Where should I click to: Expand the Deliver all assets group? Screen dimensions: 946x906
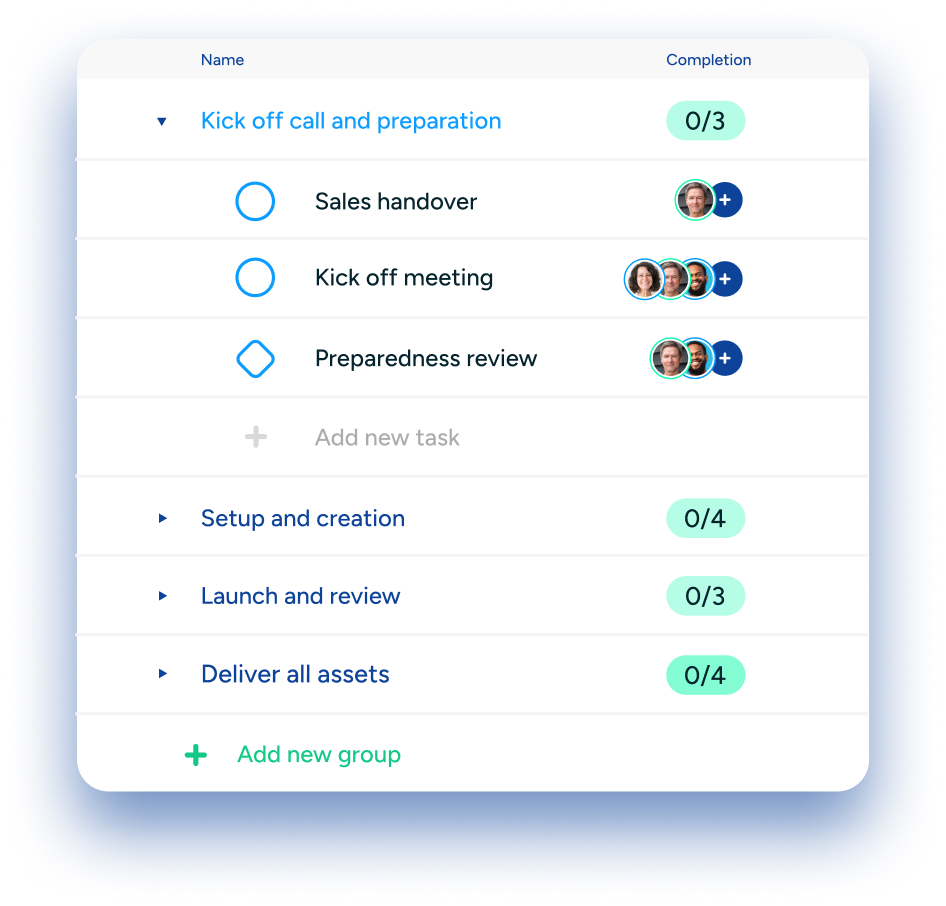click(x=162, y=674)
